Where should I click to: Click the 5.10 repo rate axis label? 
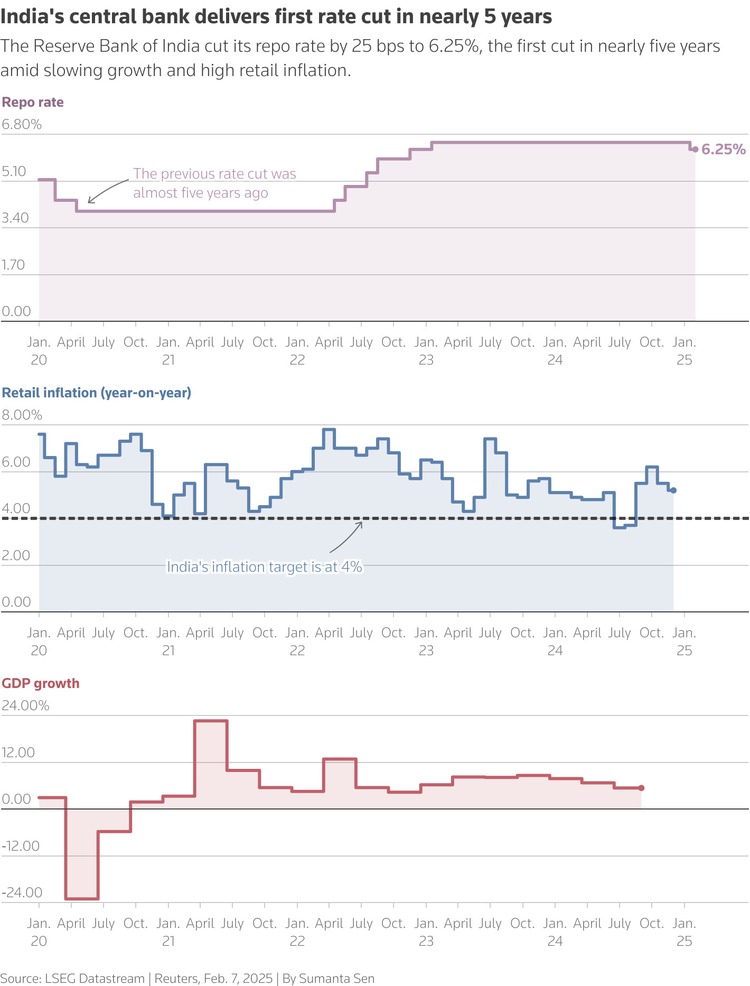pos(18,171)
